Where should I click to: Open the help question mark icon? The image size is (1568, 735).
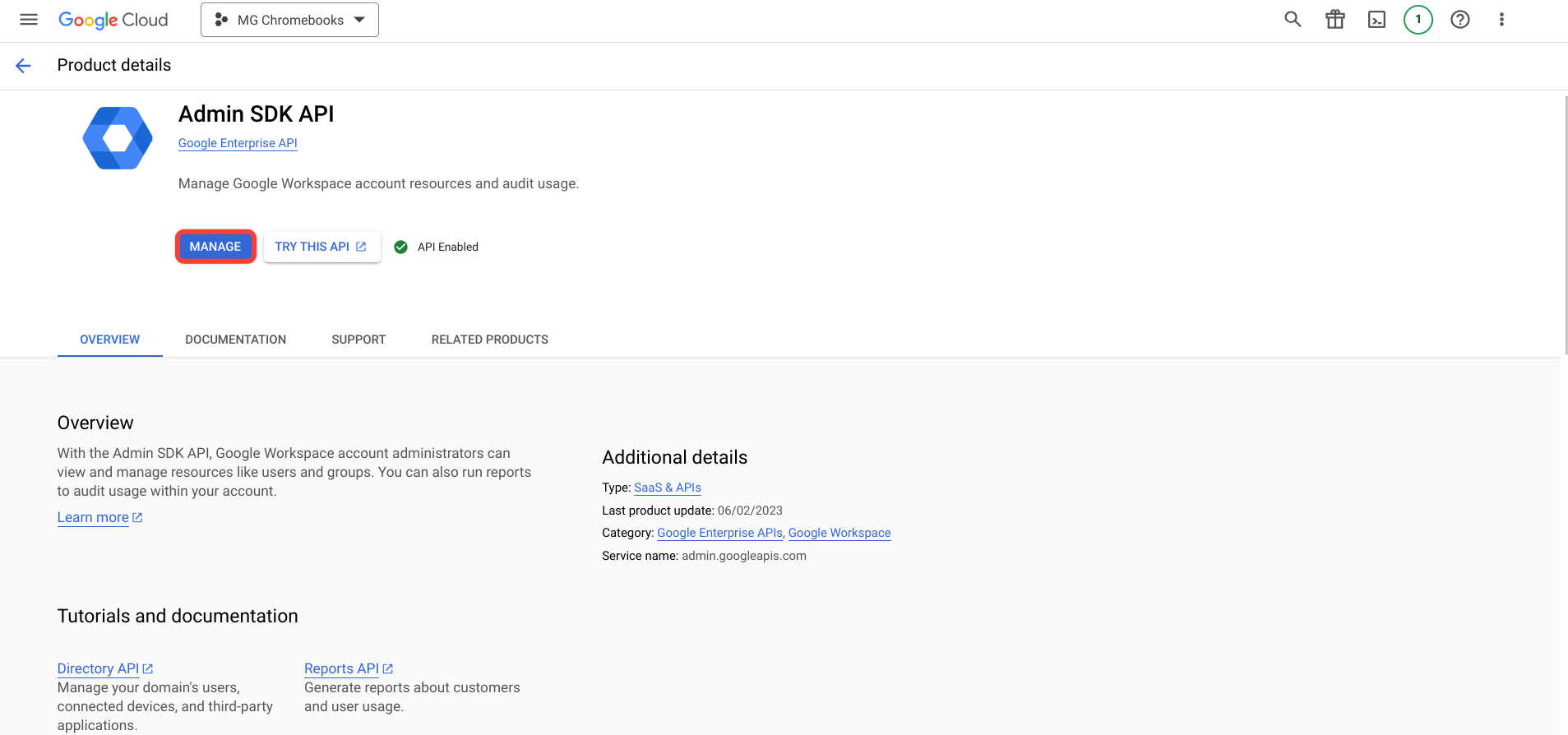1460,20
